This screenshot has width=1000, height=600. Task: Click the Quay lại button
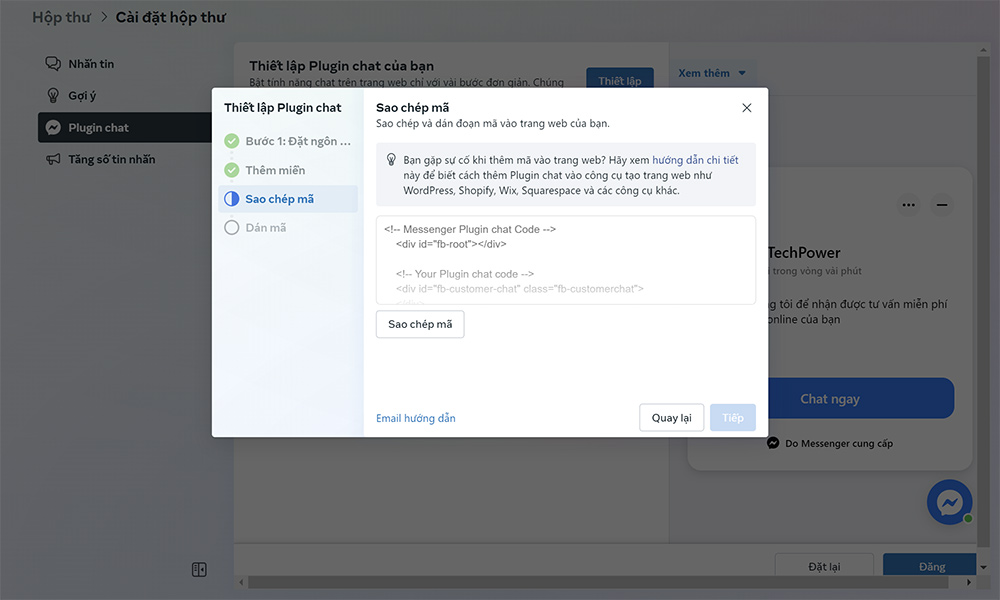tap(671, 418)
